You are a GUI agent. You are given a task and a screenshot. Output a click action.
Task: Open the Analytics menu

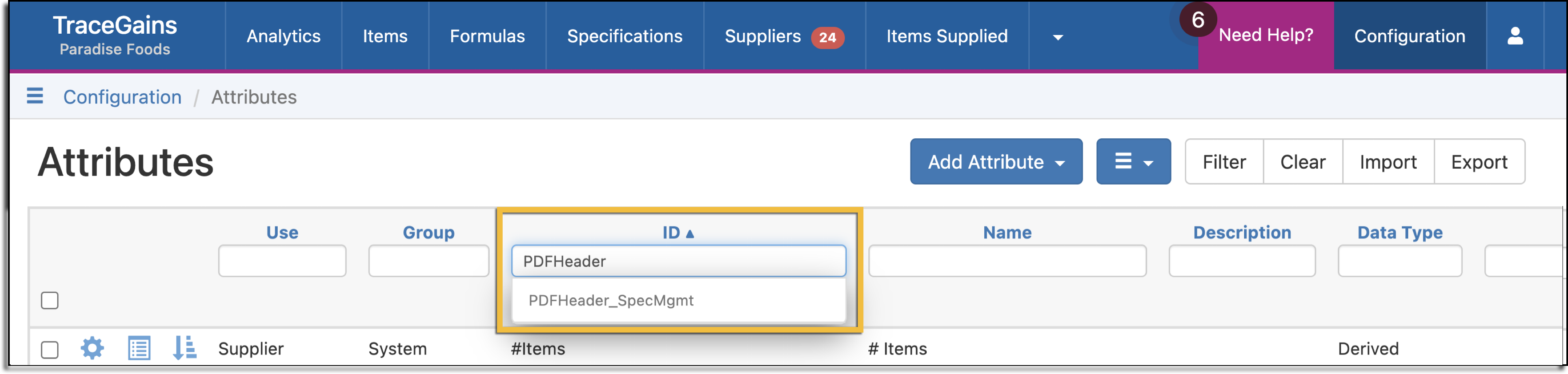point(283,36)
